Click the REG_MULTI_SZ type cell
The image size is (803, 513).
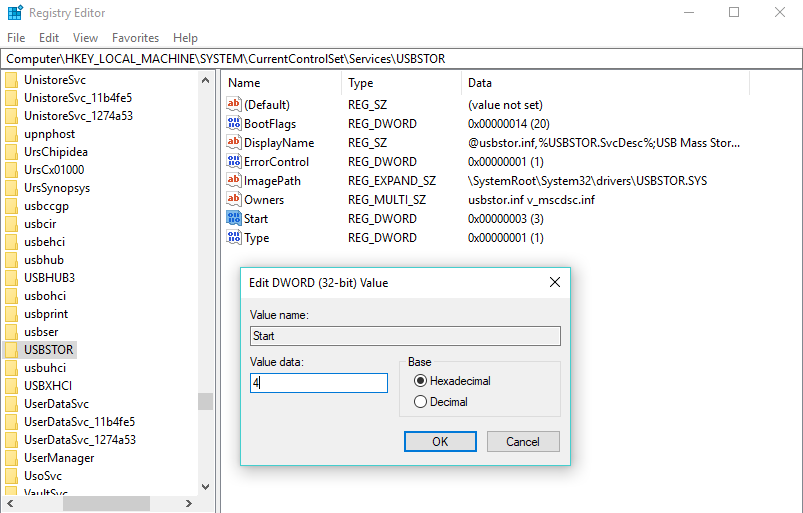[387, 199]
